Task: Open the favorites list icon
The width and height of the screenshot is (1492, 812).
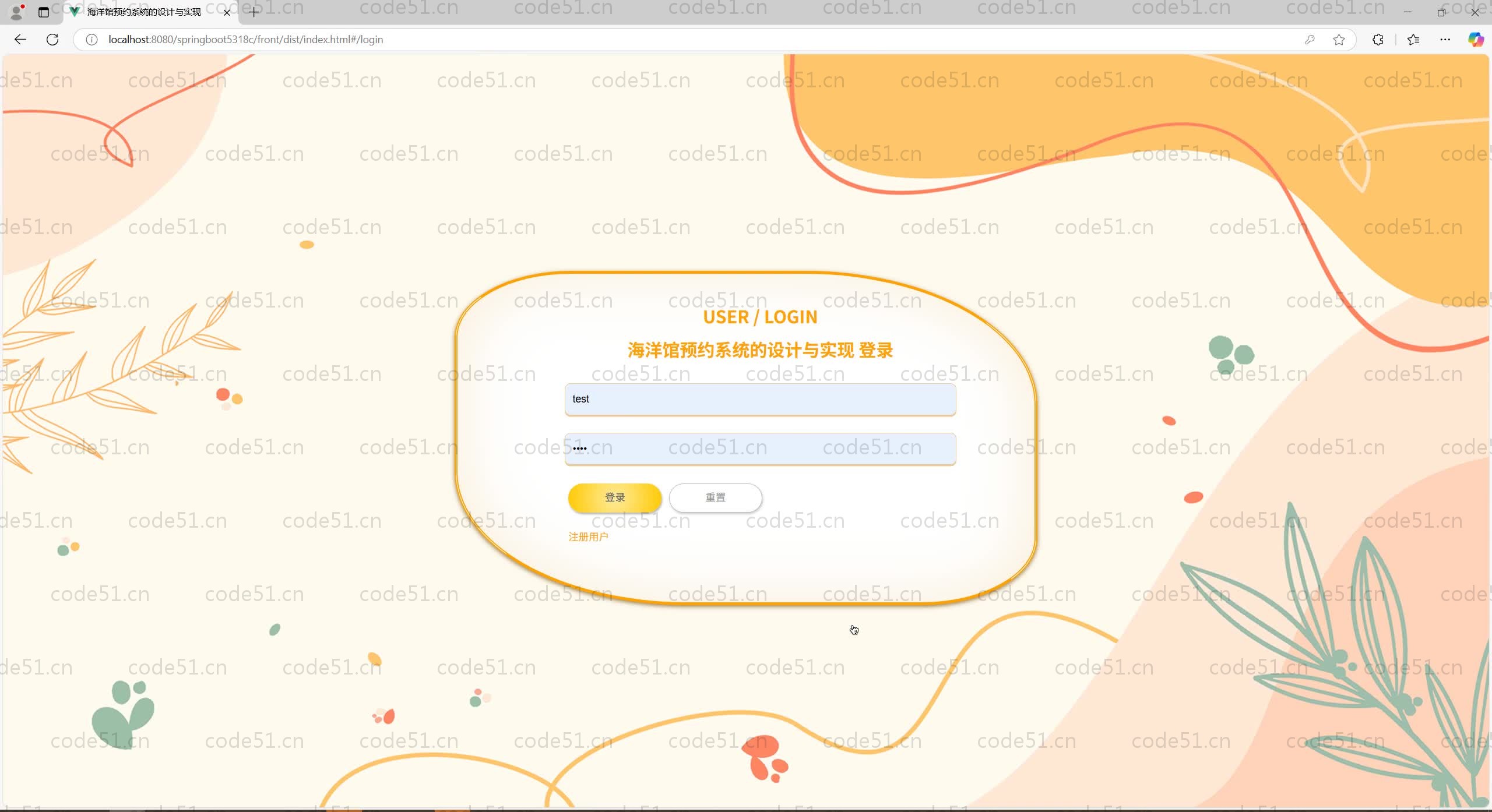Action: pyautogui.click(x=1413, y=40)
